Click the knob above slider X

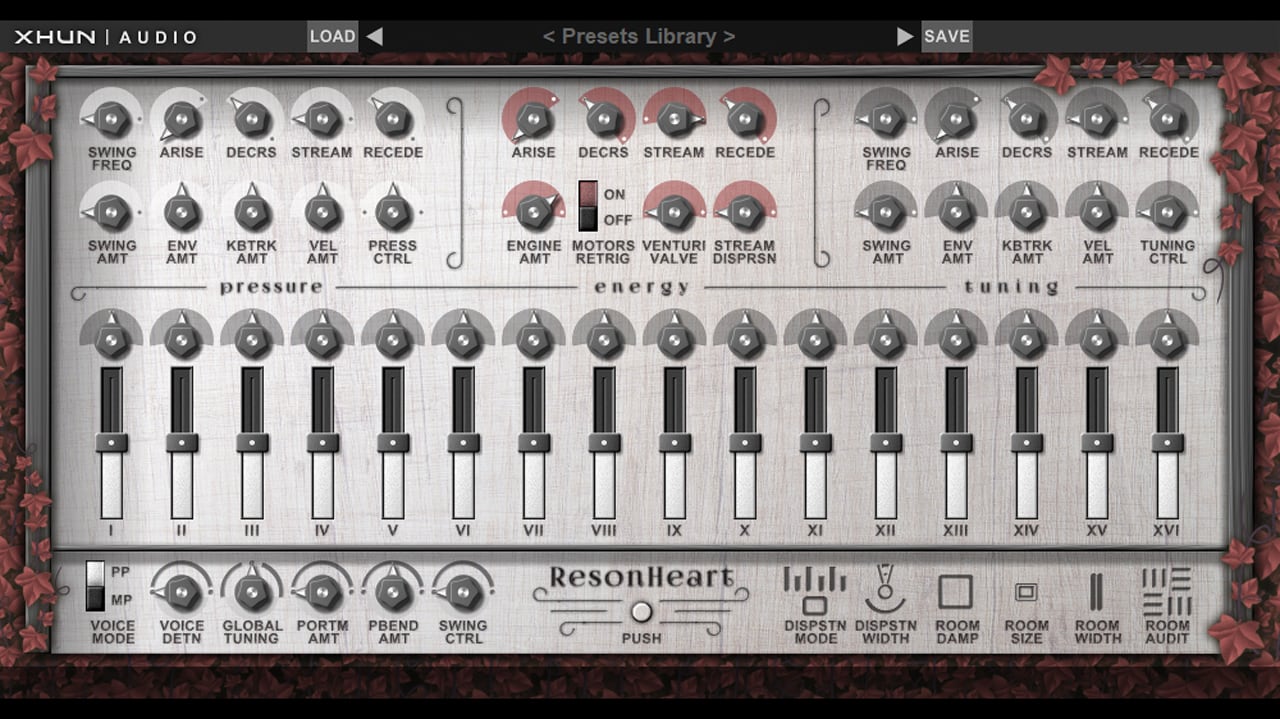pos(745,339)
